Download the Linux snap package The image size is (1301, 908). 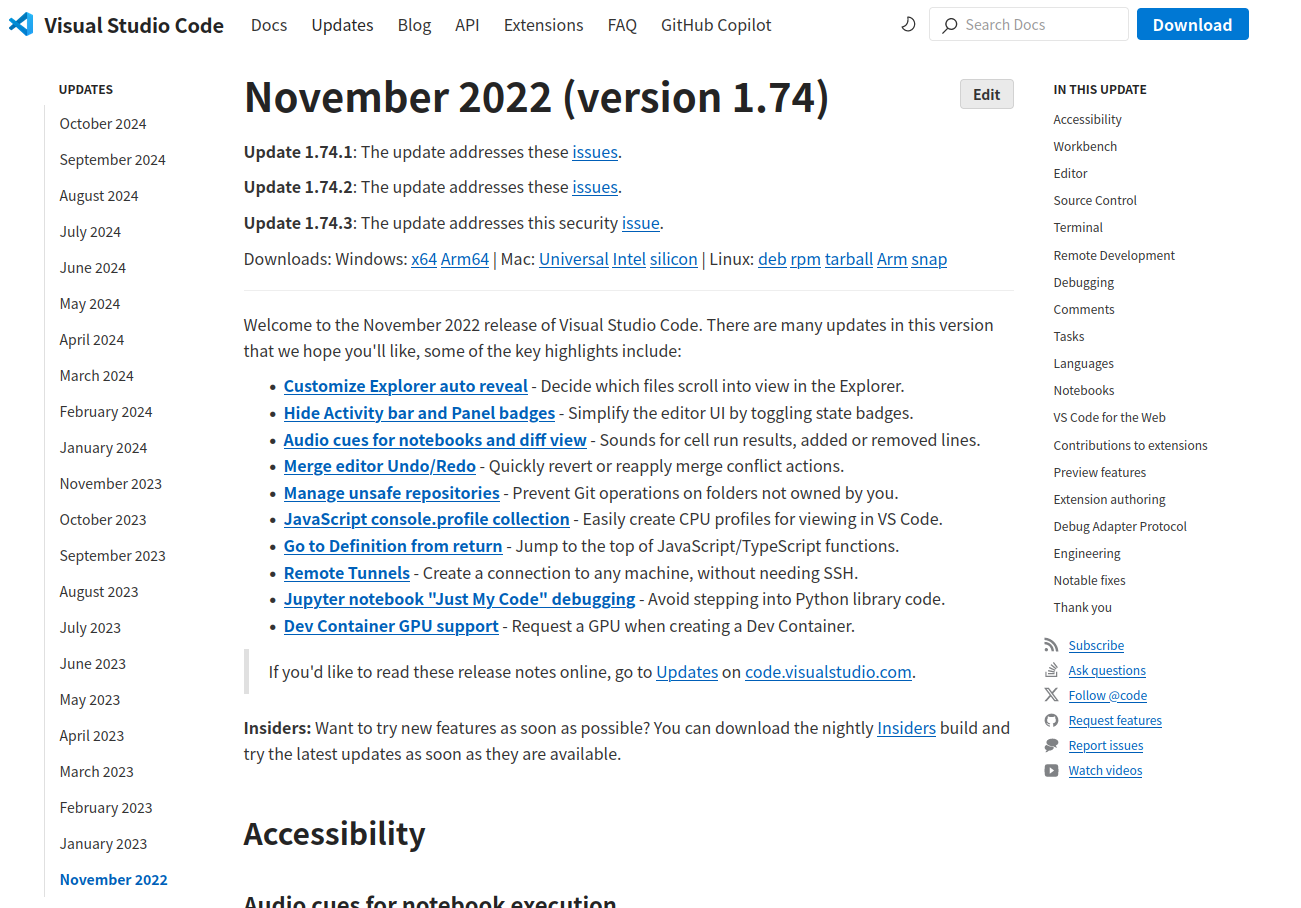pos(929,259)
